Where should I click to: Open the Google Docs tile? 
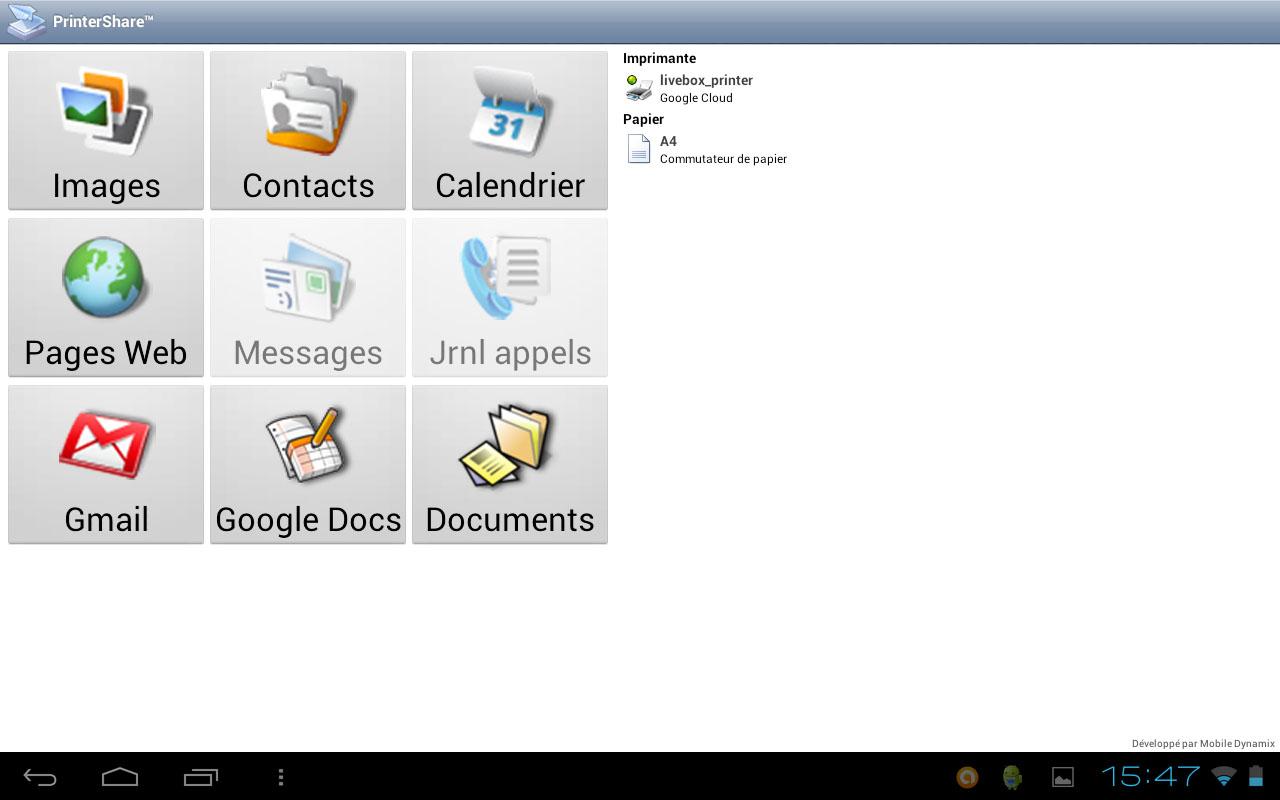click(308, 465)
